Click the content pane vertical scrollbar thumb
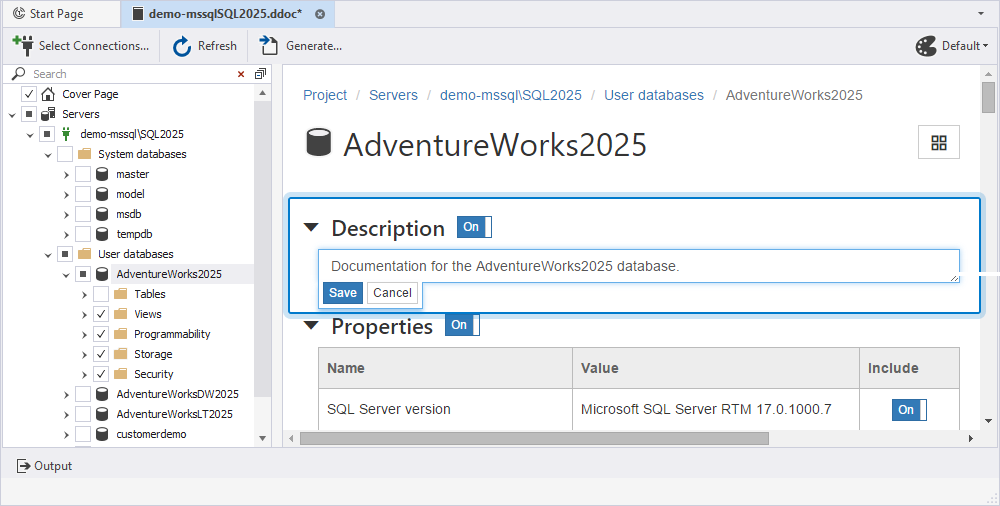Image resolution: width=1000 pixels, height=506 pixels. pyautogui.click(x=989, y=97)
